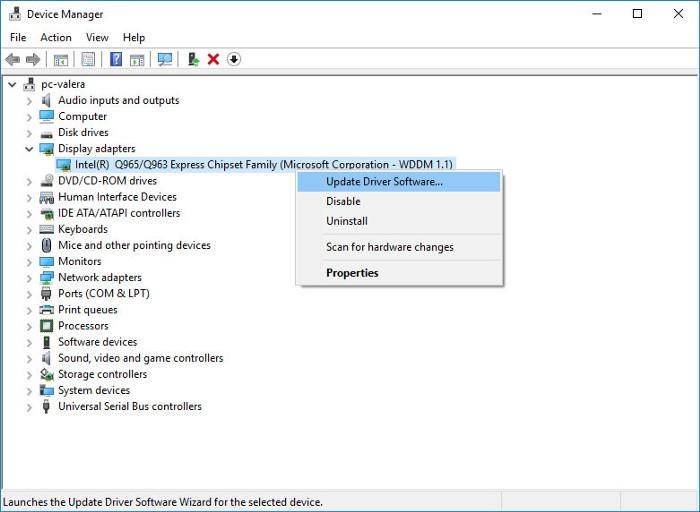Click the Processors chip icon
This screenshot has height=512, width=700.
46,326
